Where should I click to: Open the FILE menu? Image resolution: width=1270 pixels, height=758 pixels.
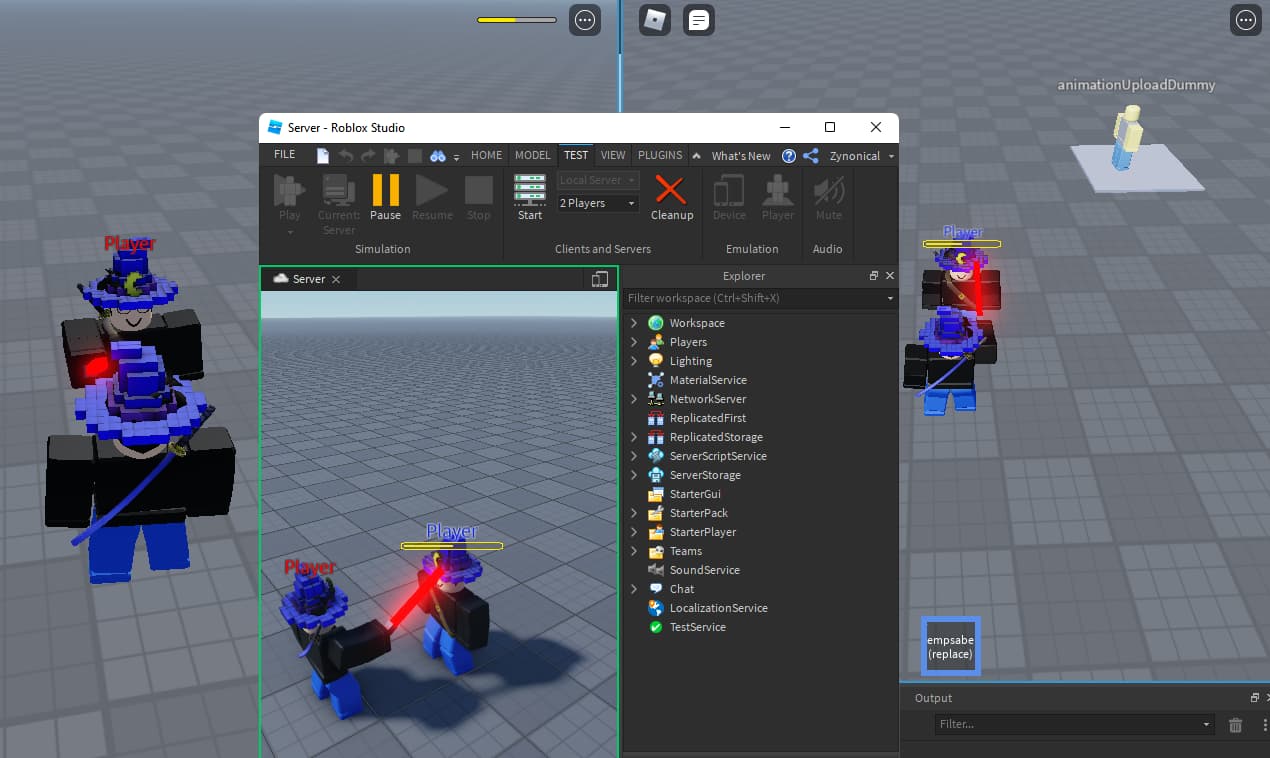pyautogui.click(x=285, y=155)
